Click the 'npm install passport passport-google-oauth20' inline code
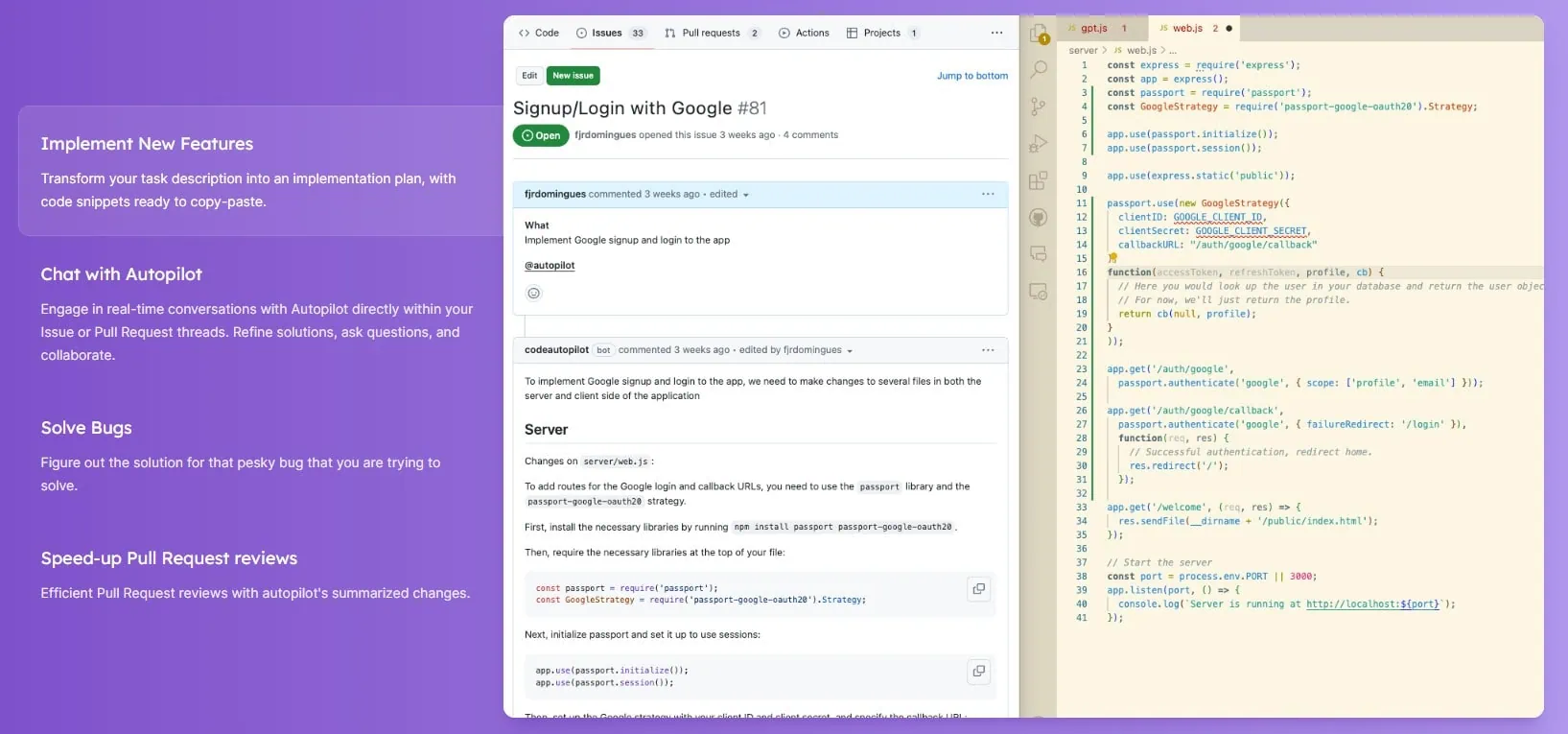This screenshot has height=734, width=1568. click(x=843, y=527)
